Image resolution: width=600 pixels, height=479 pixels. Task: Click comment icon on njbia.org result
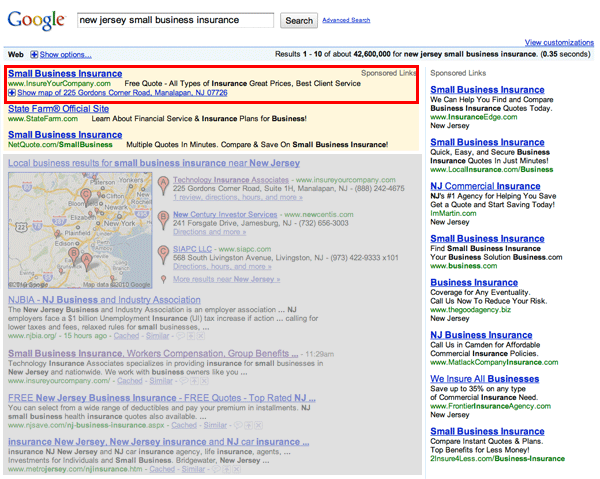click(180, 336)
